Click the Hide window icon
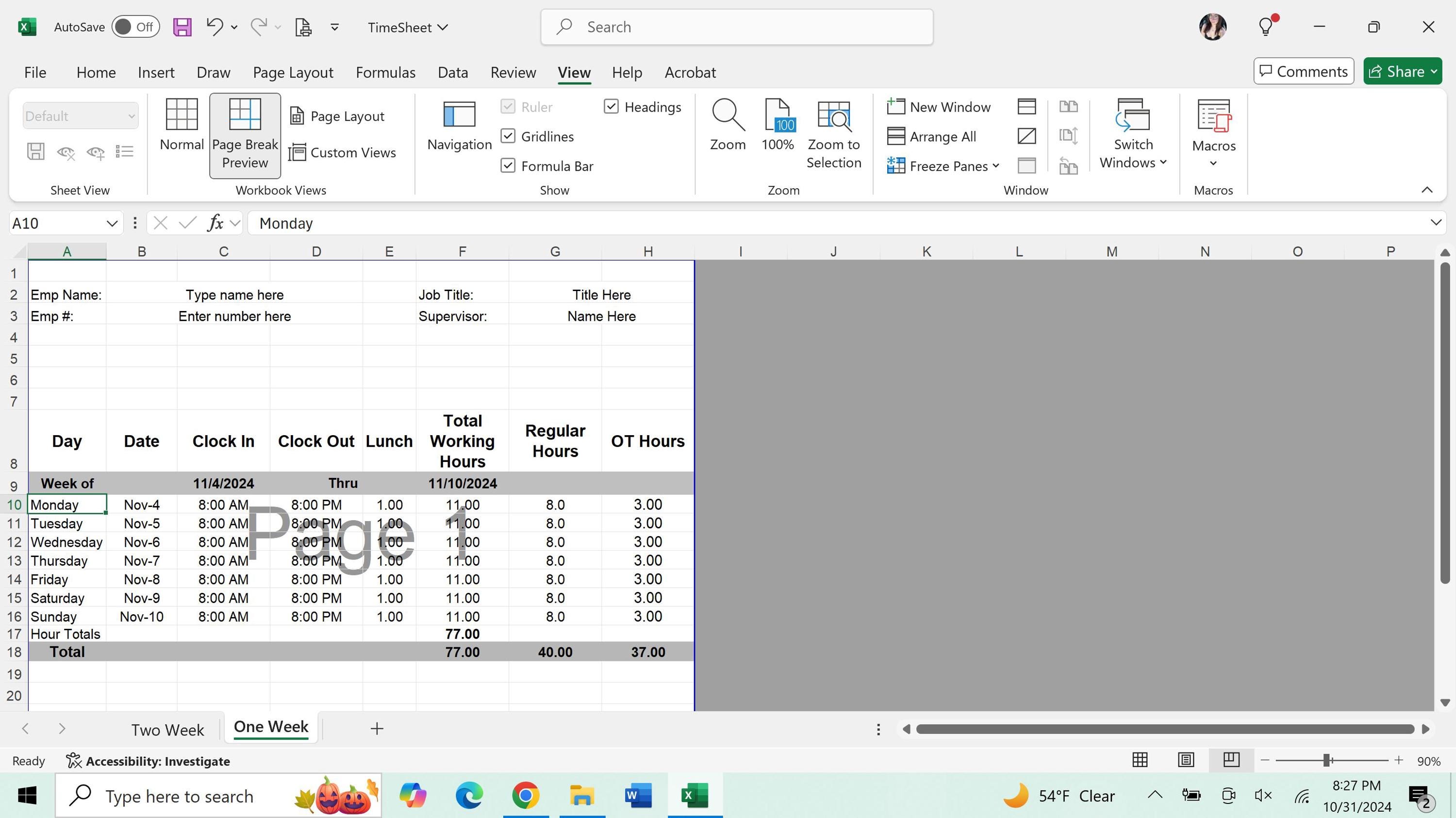 (1026, 136)
